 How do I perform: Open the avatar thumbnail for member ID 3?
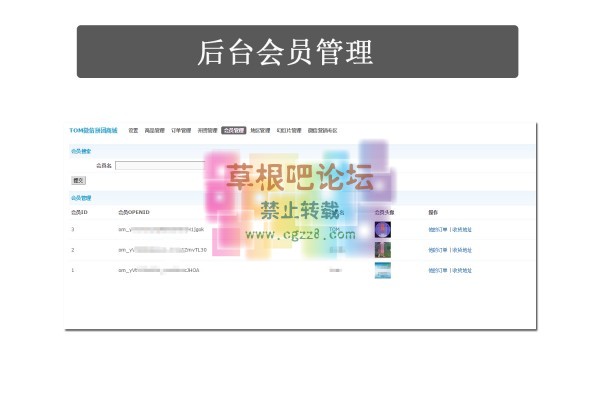point(383,230)
